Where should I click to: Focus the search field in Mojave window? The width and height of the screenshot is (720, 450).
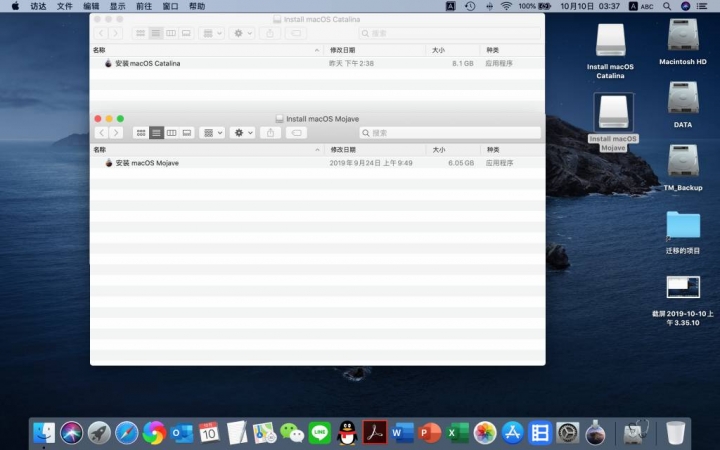click(450, 133)
